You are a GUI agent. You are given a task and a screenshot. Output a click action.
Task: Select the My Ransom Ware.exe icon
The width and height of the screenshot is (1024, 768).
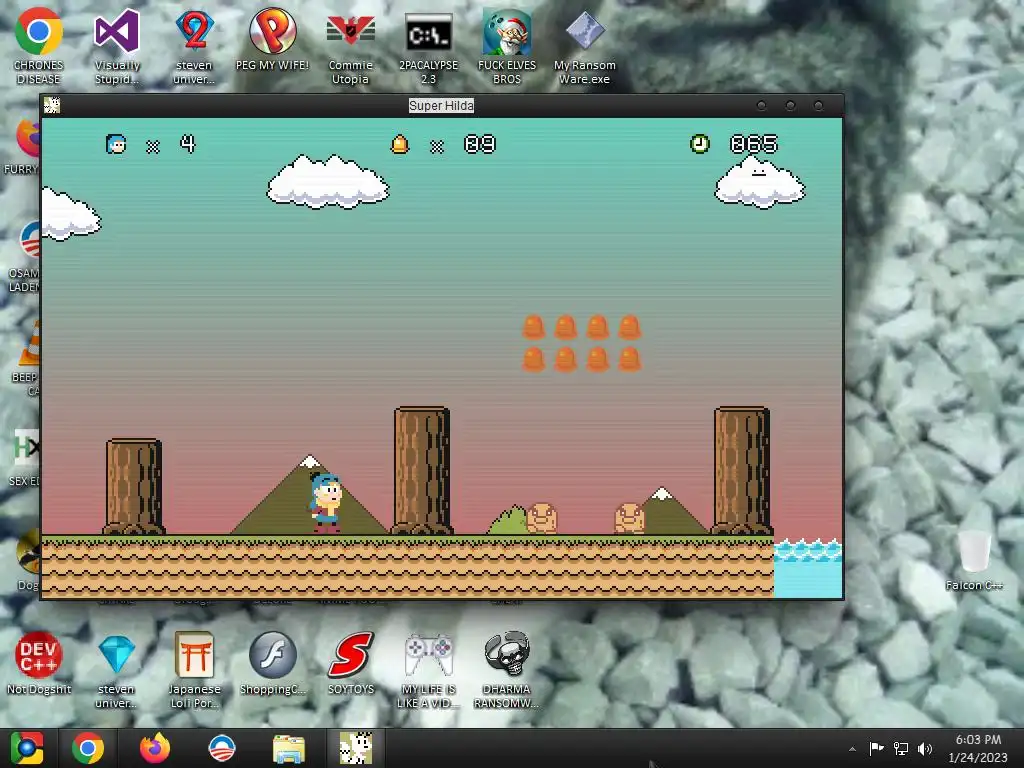[584, 46]
